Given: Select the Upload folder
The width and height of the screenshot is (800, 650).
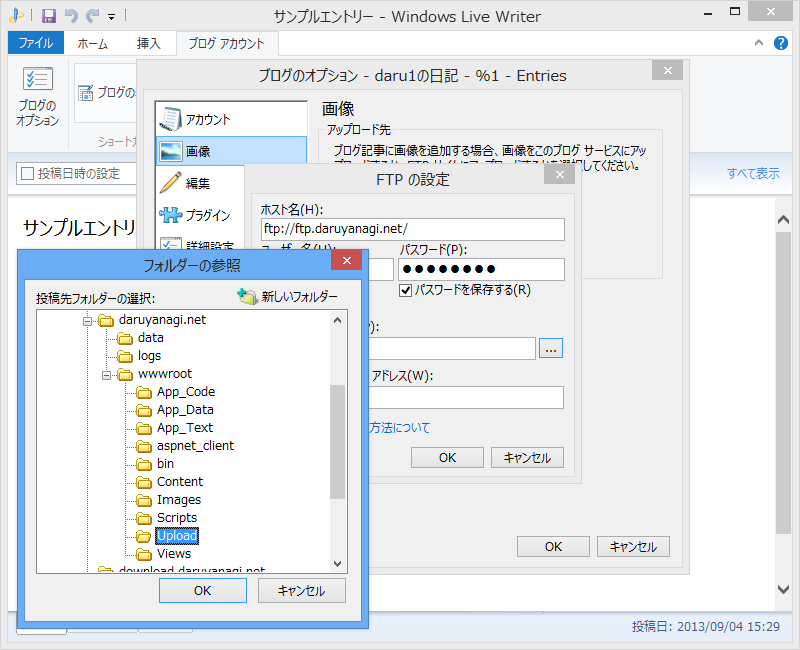Looking at the screenshot, I should point(177,536).
